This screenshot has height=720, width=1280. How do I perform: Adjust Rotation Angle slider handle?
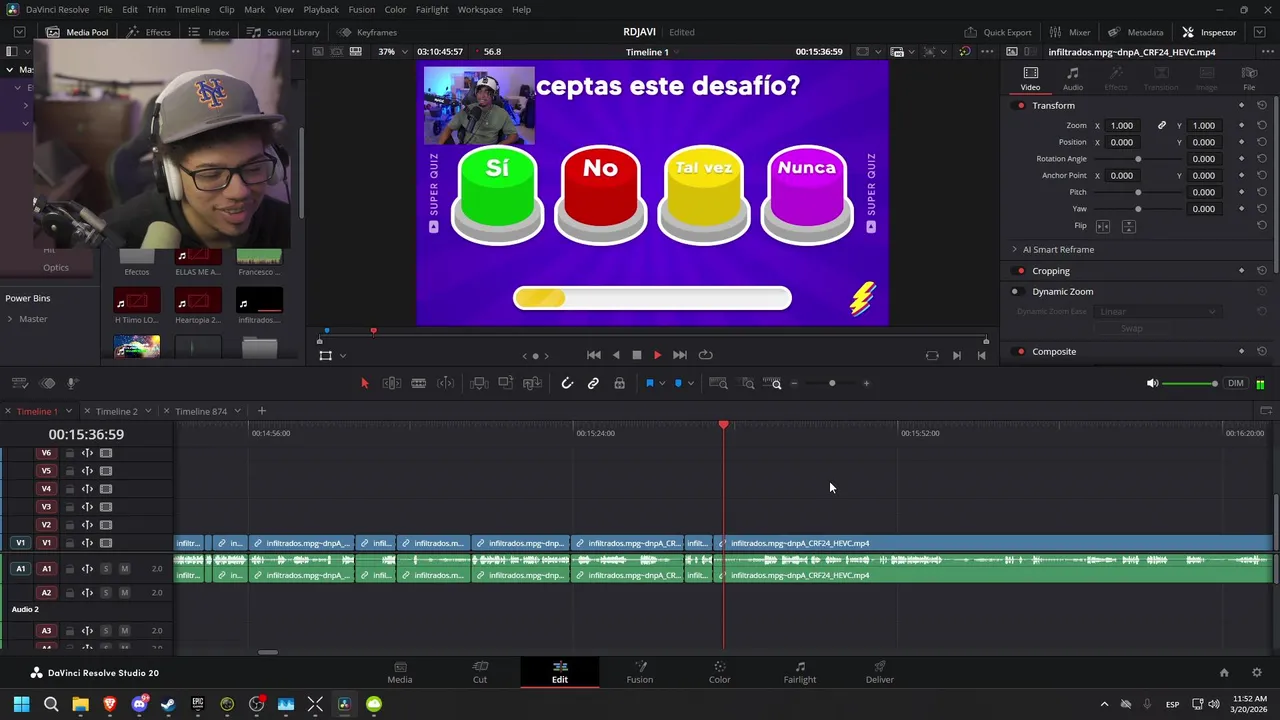pos(1138,159)
